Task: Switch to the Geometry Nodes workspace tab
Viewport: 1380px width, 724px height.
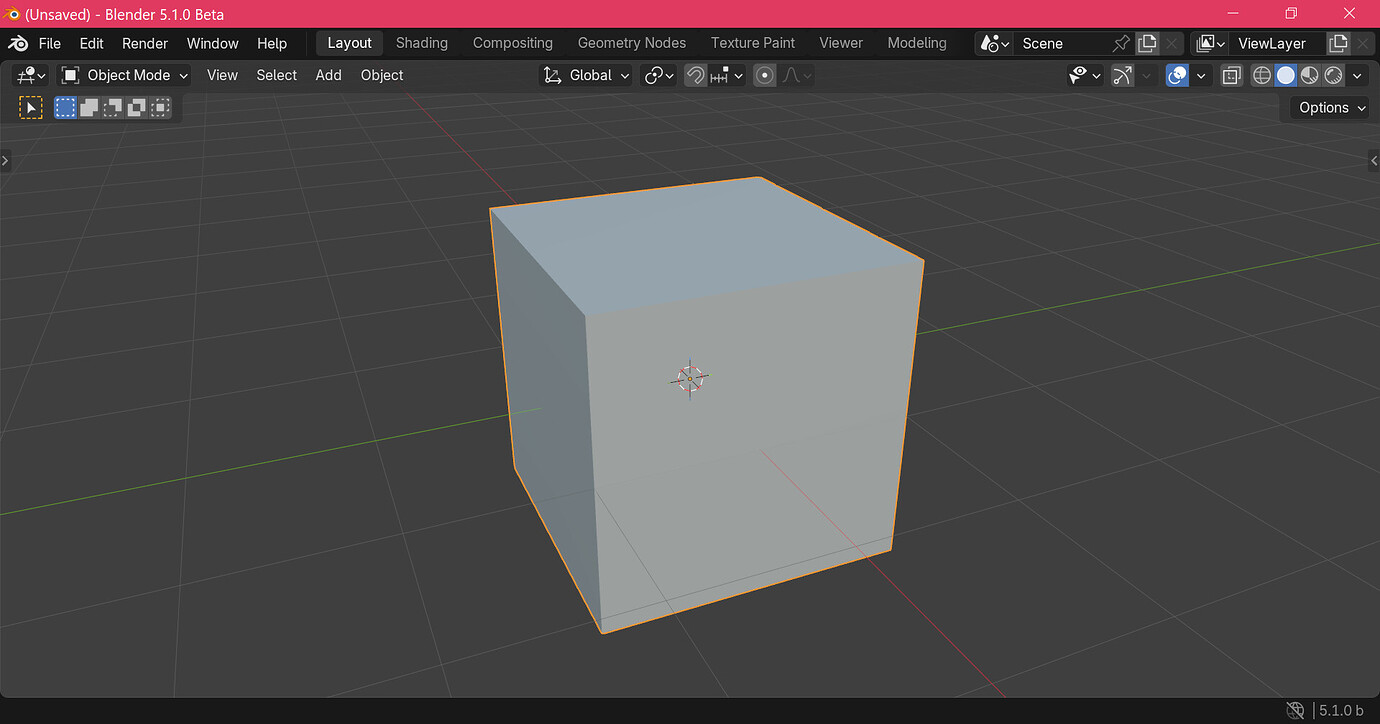Action: point(632,43)
